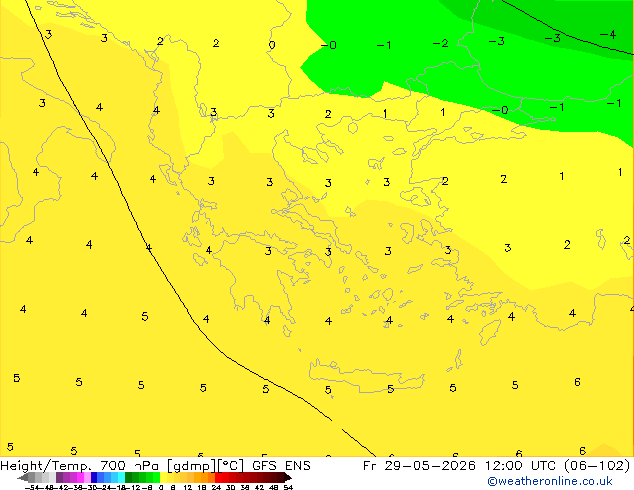Click the 'Height/Temp. 700 hPa' map title
The width and height of the screenshot is (634, 490).
pyautogui.click(x=80, y=466)
